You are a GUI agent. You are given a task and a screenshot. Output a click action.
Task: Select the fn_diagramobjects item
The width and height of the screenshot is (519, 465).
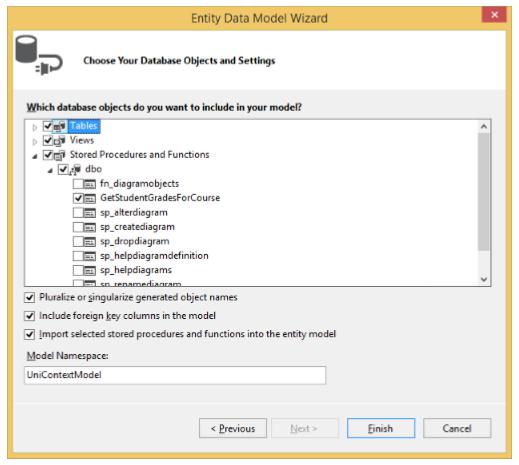coord(139,184)
